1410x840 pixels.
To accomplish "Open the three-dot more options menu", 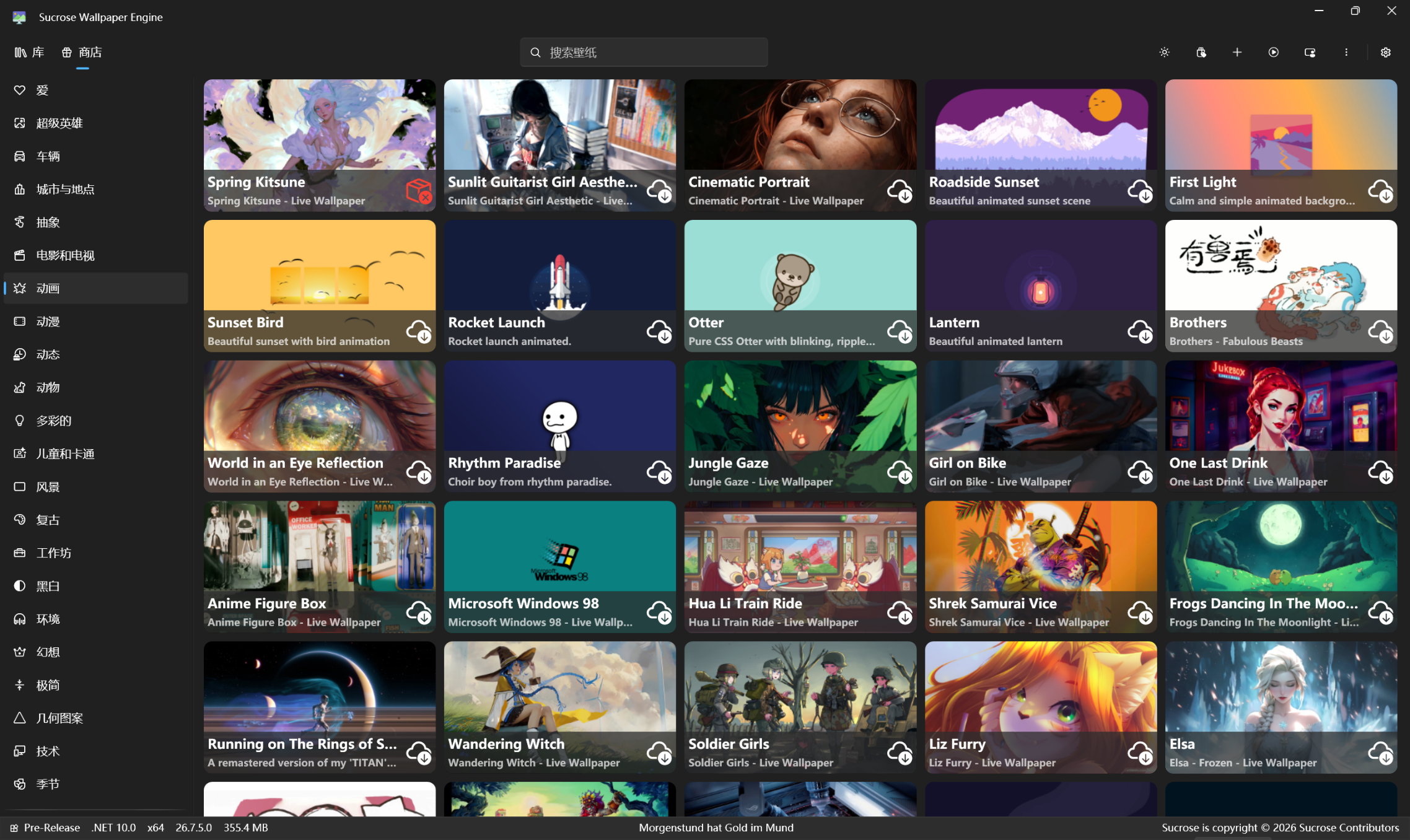I will tap(1346, 53).
